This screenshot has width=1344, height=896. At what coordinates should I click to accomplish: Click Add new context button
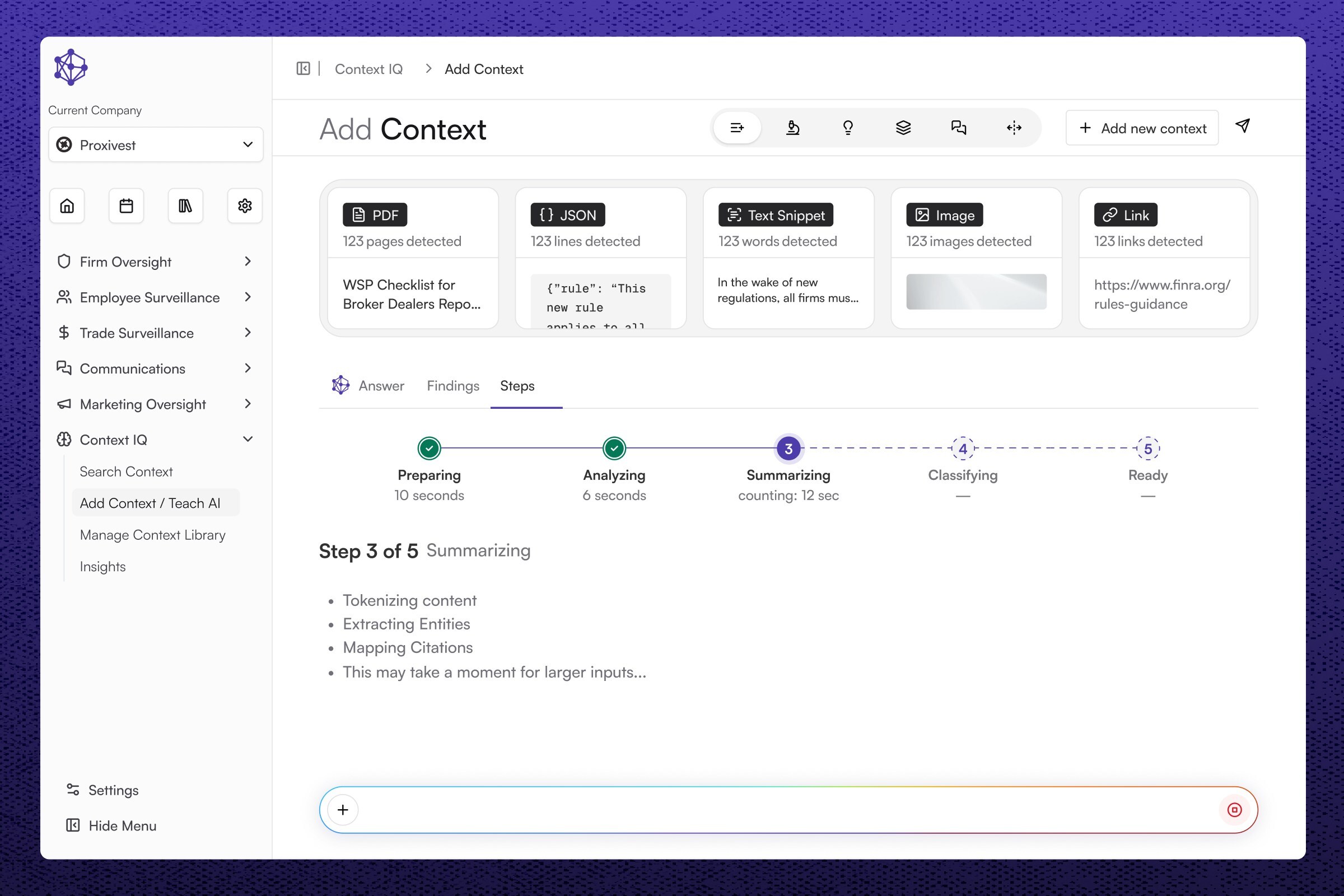pyautogui.click(x=1142, y=128)
